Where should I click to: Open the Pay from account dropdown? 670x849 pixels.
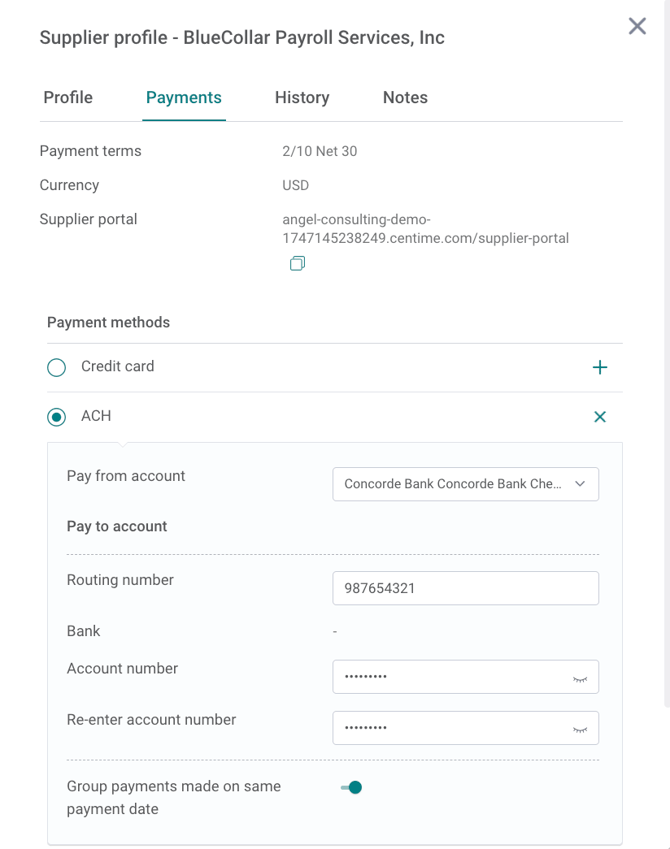pos(465,484)
